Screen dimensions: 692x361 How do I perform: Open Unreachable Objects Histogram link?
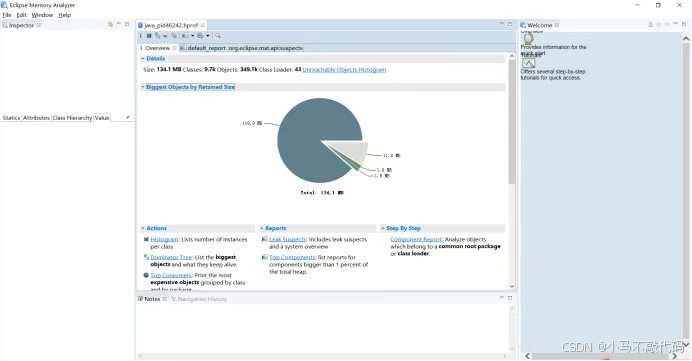[344, 70]
